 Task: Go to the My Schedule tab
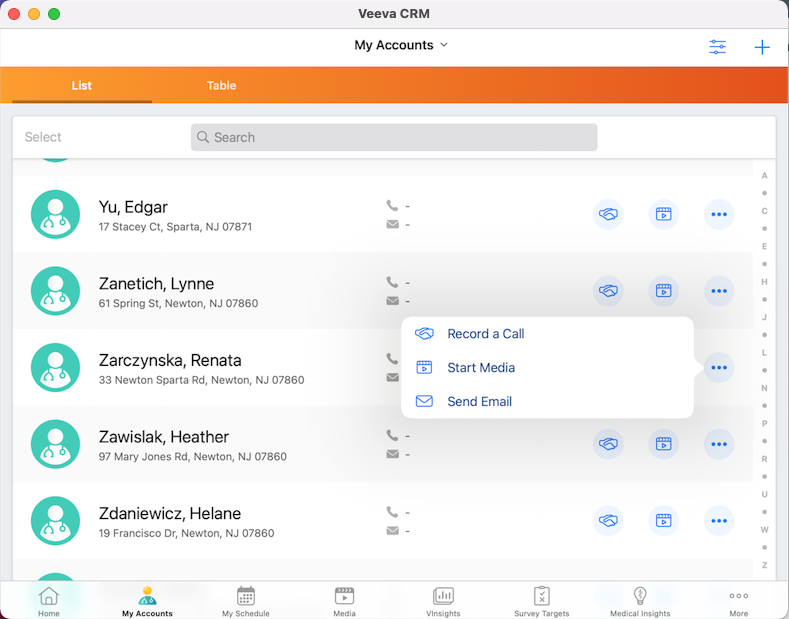click(245, 601)
